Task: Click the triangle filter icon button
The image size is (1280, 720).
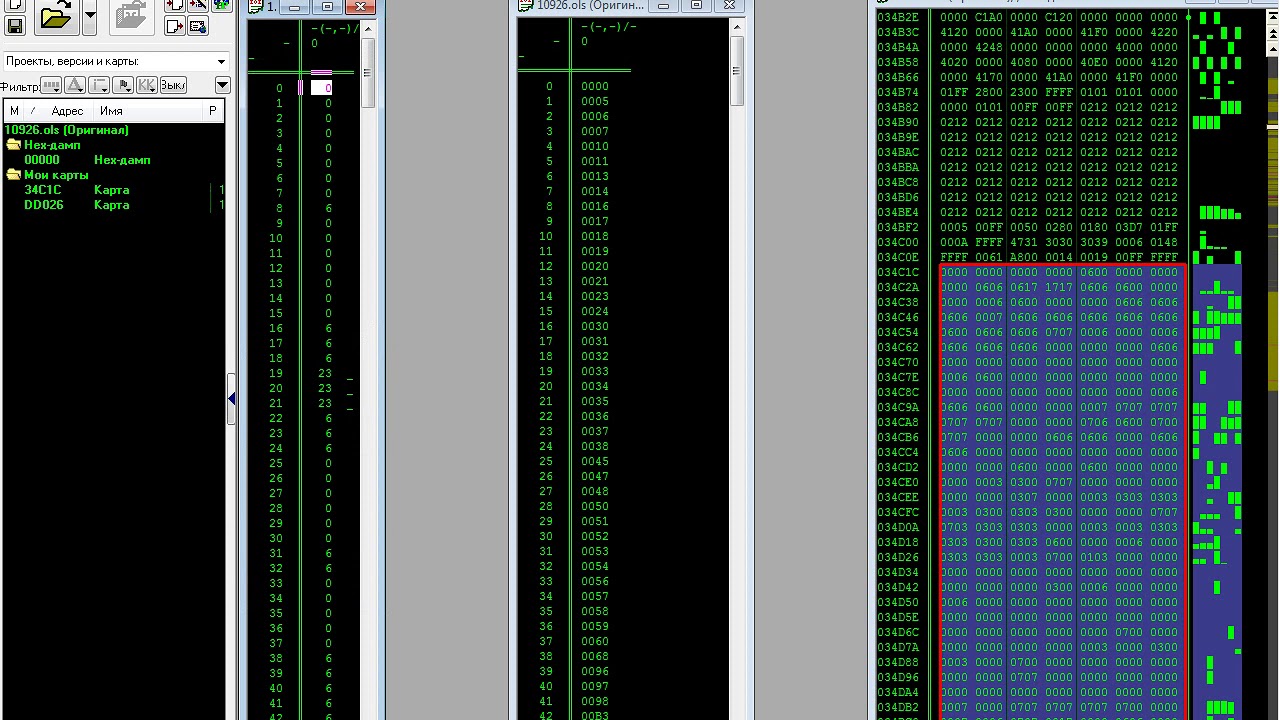Action: click(x=75, y=85)
